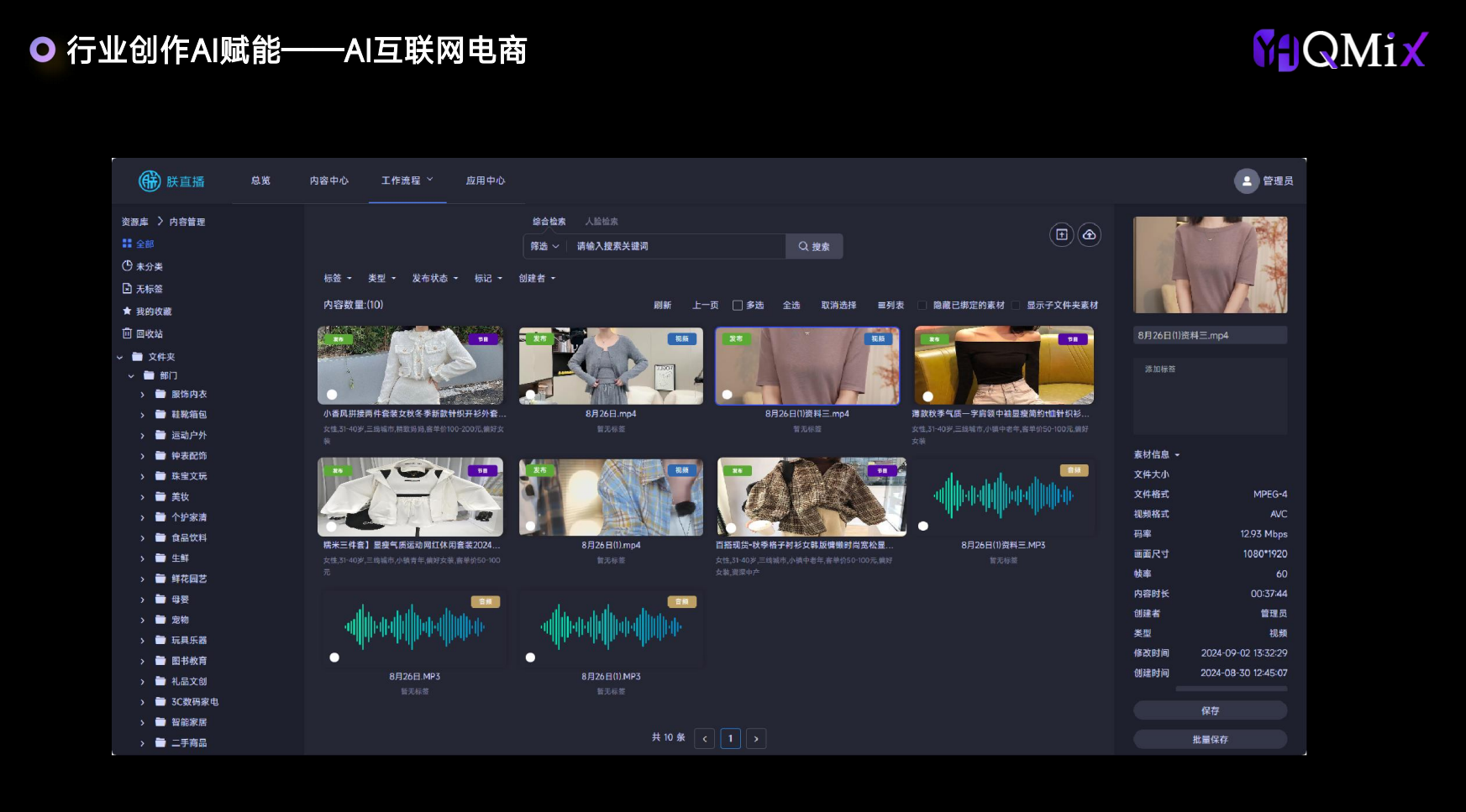1466x812 pixels.
Task: Open the 精米三件套 white outfit thumbnail
Action: coord(411,497)
